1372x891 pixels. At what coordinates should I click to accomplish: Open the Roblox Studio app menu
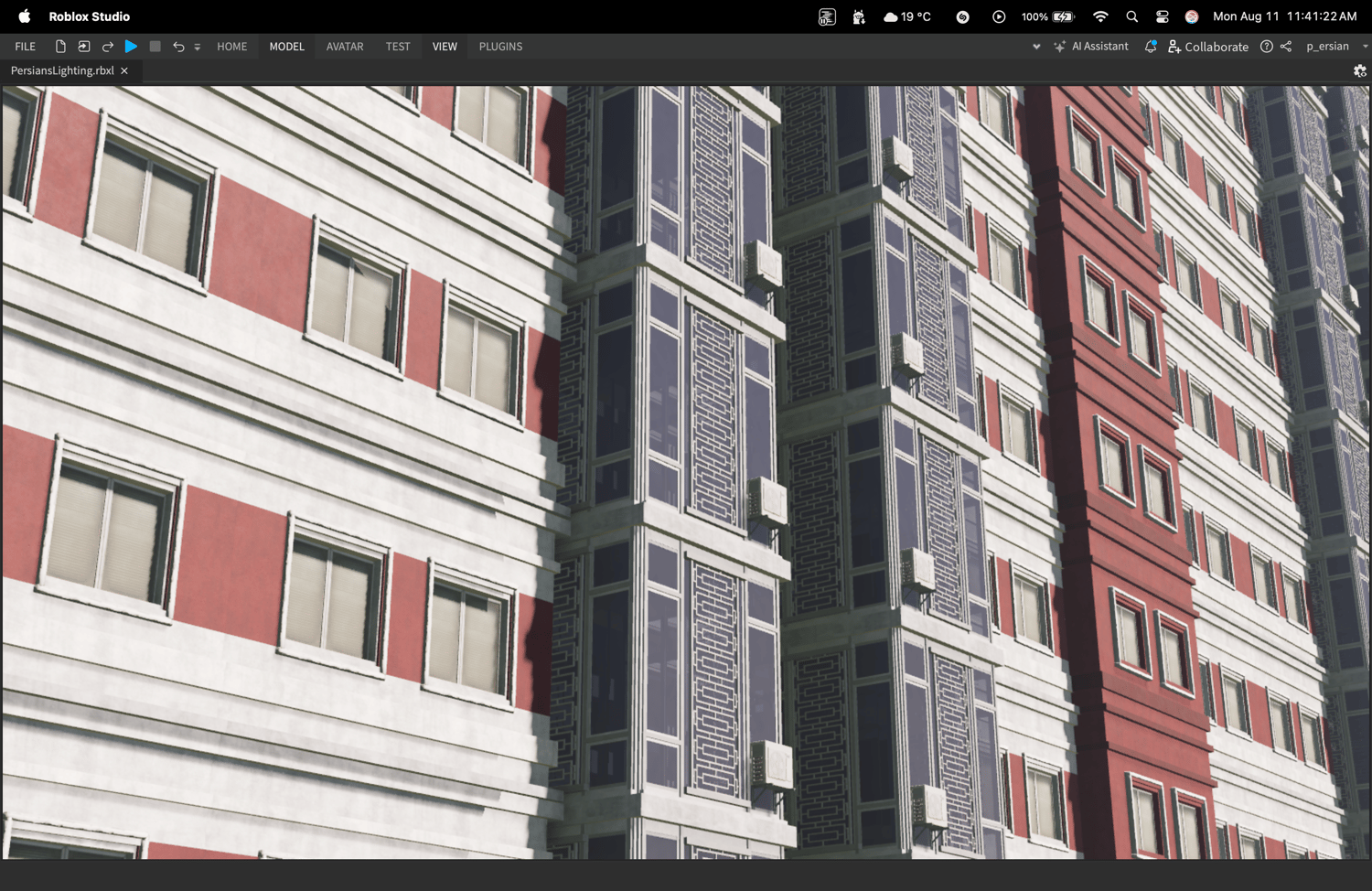point(90,16)
